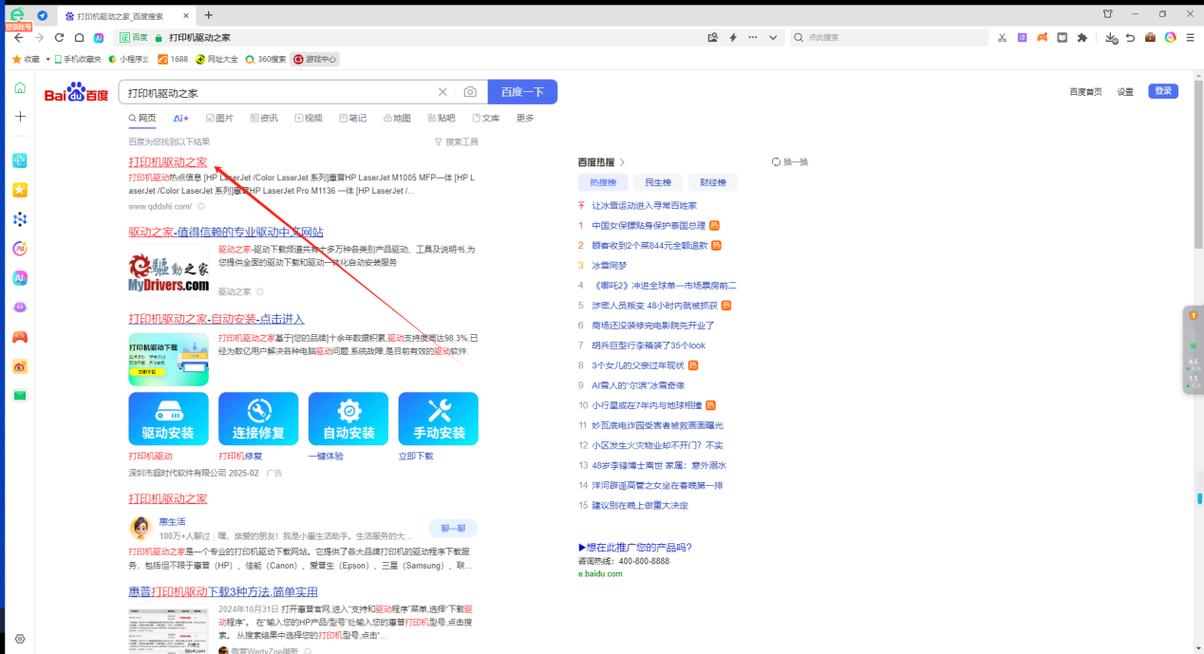Click the home icon in left sidebar

[20, 87]
